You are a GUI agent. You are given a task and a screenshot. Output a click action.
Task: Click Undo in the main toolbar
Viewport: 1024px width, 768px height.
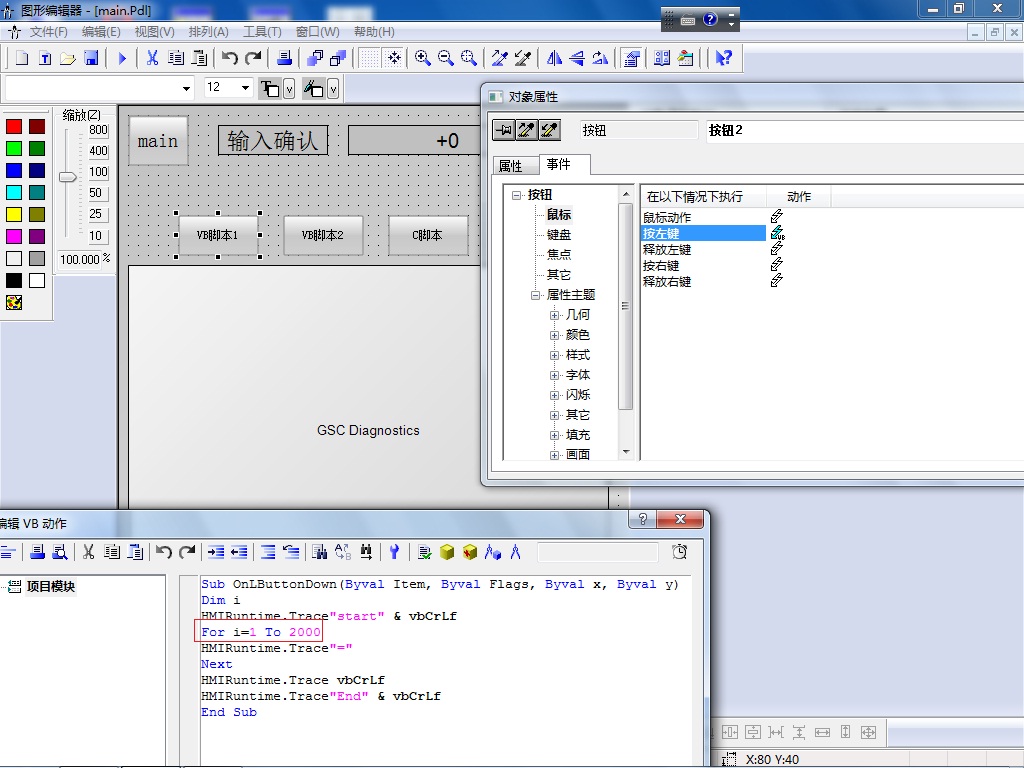pyautogui.click(x=229, y=59)
